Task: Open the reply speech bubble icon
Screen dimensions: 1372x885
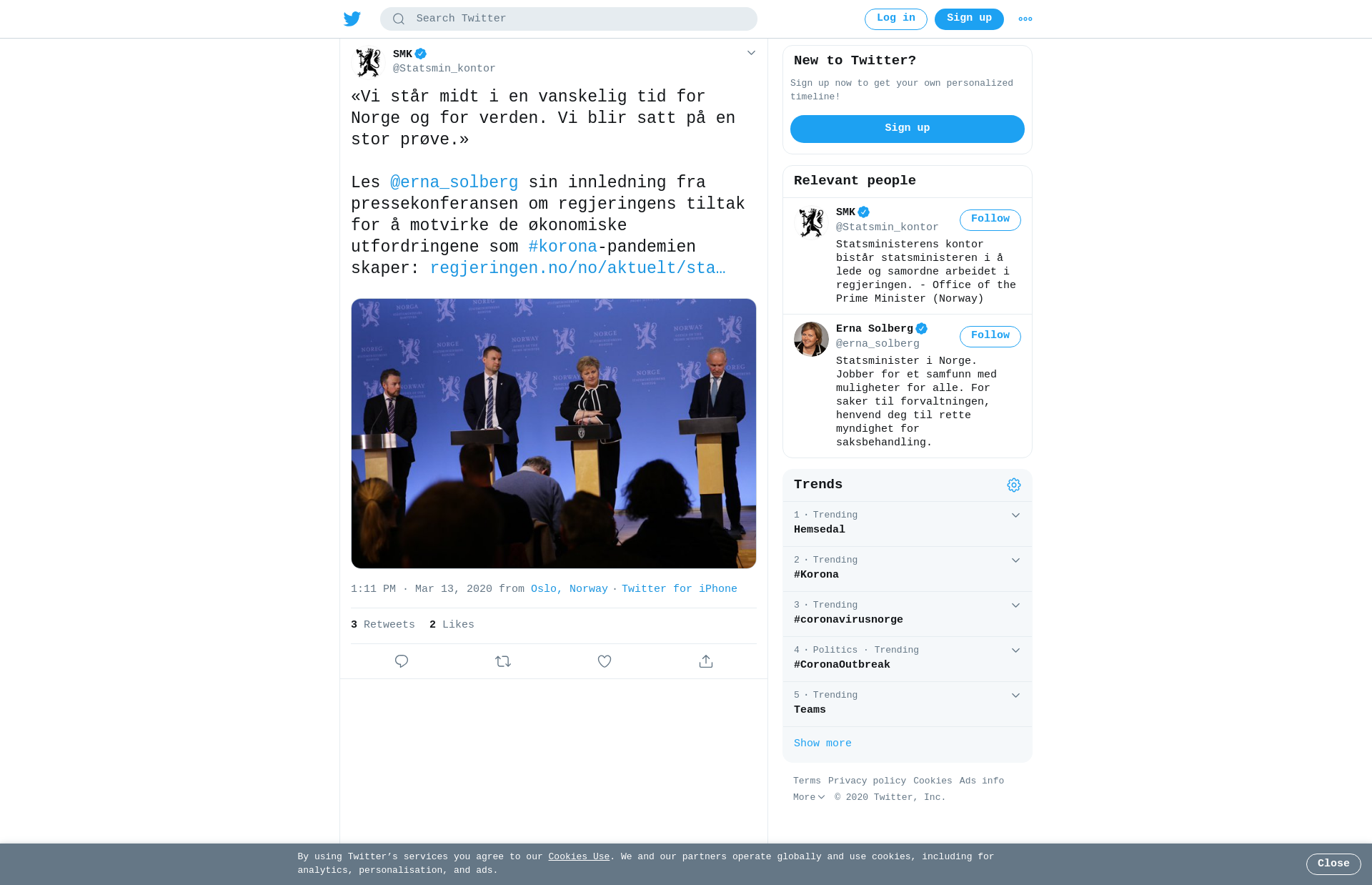Action: (402, 661)
